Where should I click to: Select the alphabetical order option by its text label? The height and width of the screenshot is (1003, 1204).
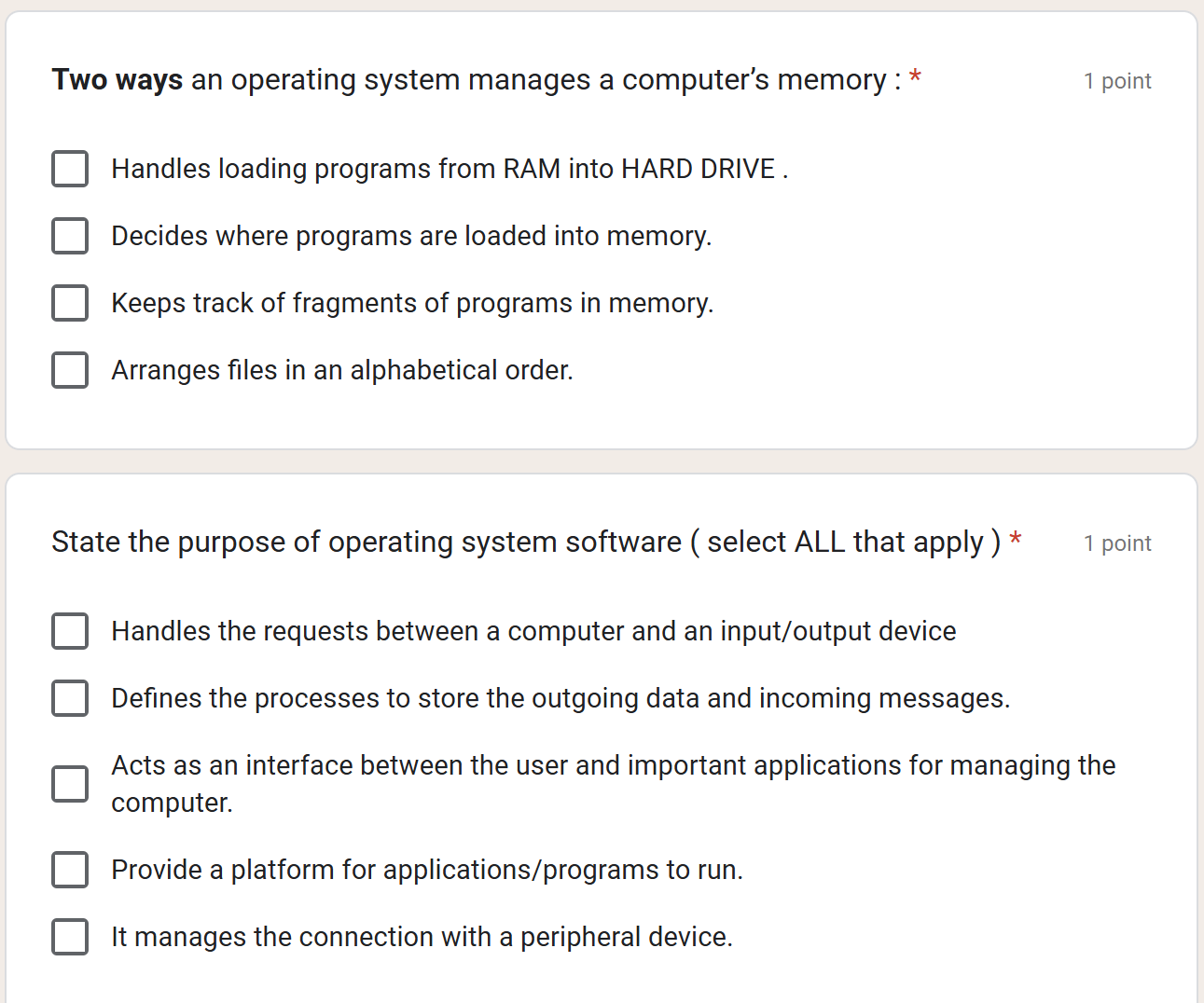(342, 370)
